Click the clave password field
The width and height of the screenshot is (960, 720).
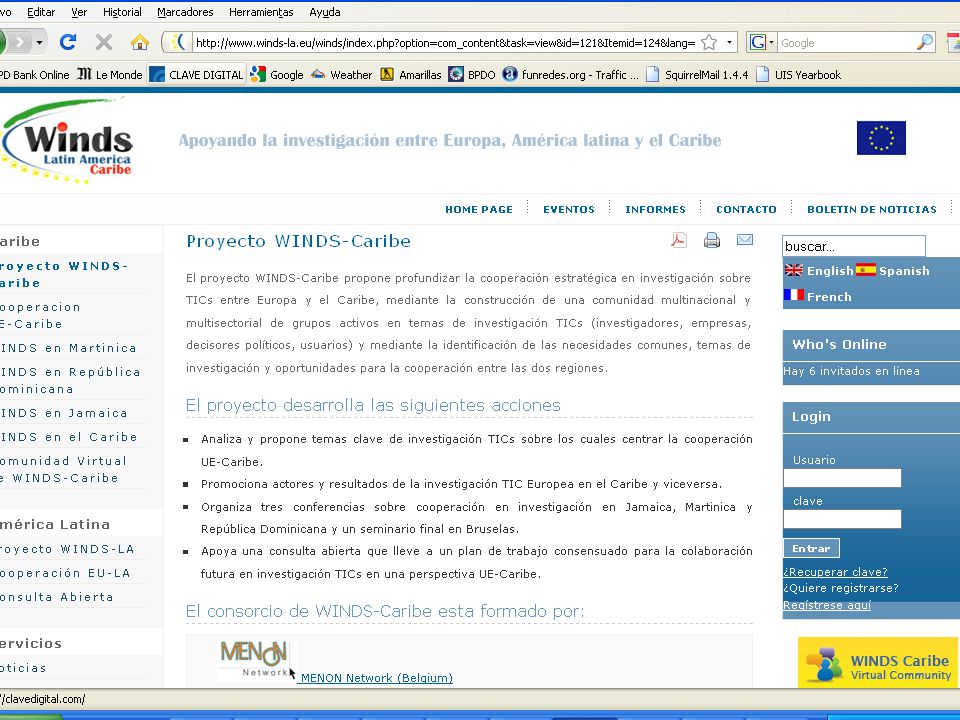(x=842, y=519)
